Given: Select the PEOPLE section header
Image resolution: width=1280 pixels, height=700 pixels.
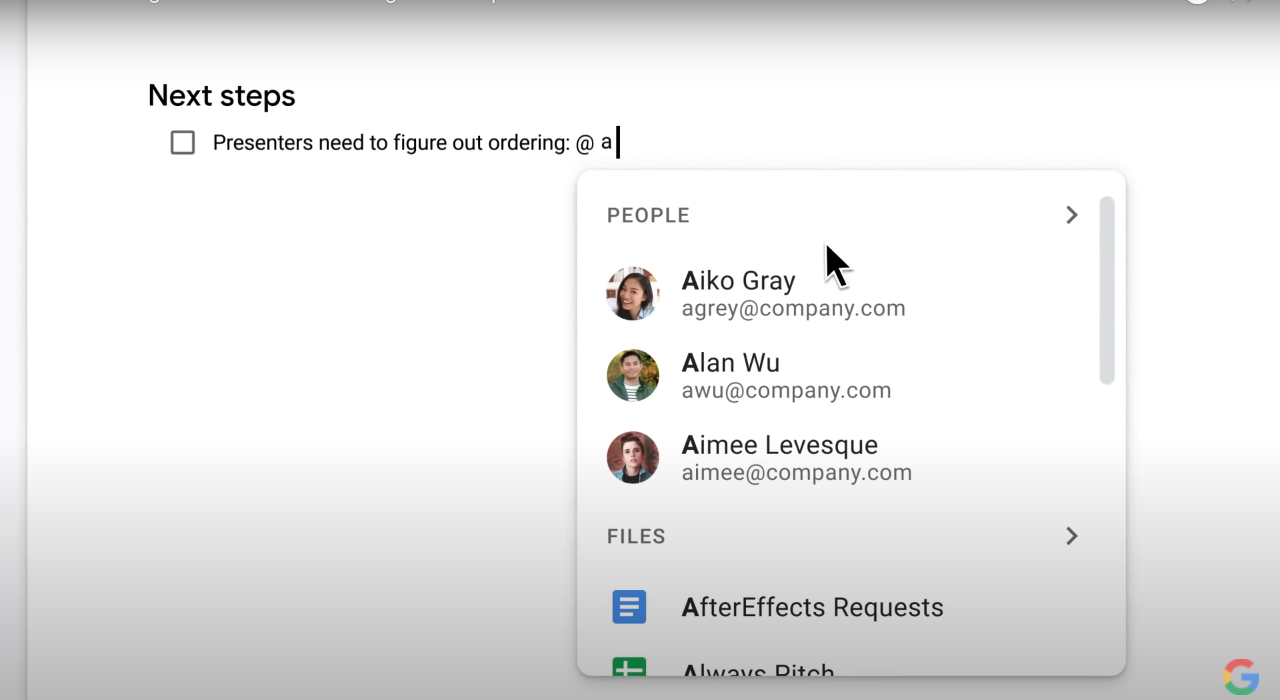Looking at the screenshot, I should click(x=648, y=215).
